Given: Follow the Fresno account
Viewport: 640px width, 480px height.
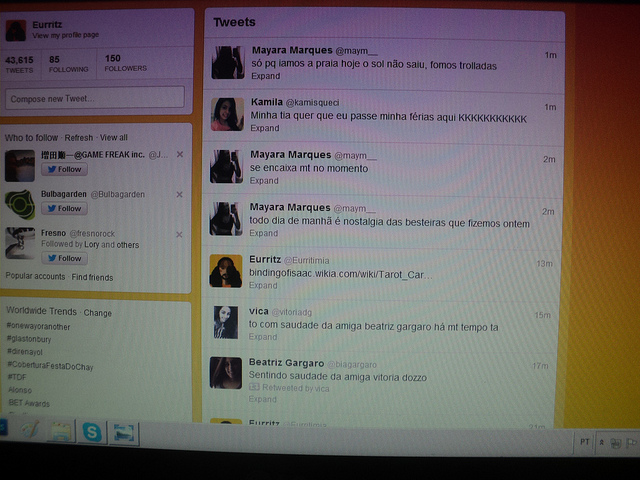Looking at the screenshot, I should coord(64,258).
